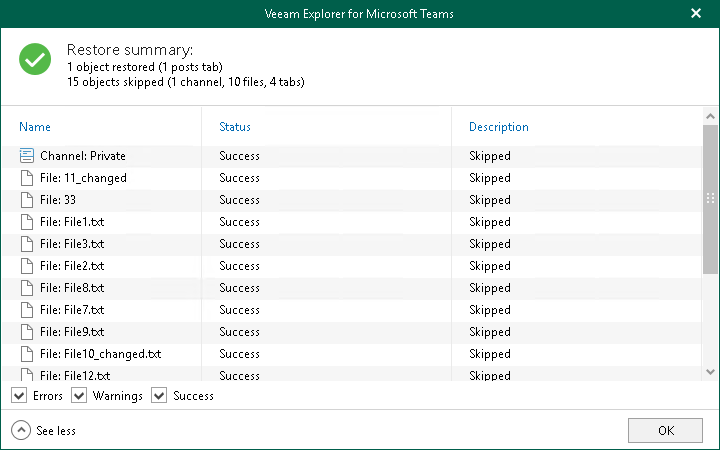The width and height of the screenshot is (720, 450).
Task: Click the file icon next to File: 33
Action: pyautogui.click(x=26, y=200)
